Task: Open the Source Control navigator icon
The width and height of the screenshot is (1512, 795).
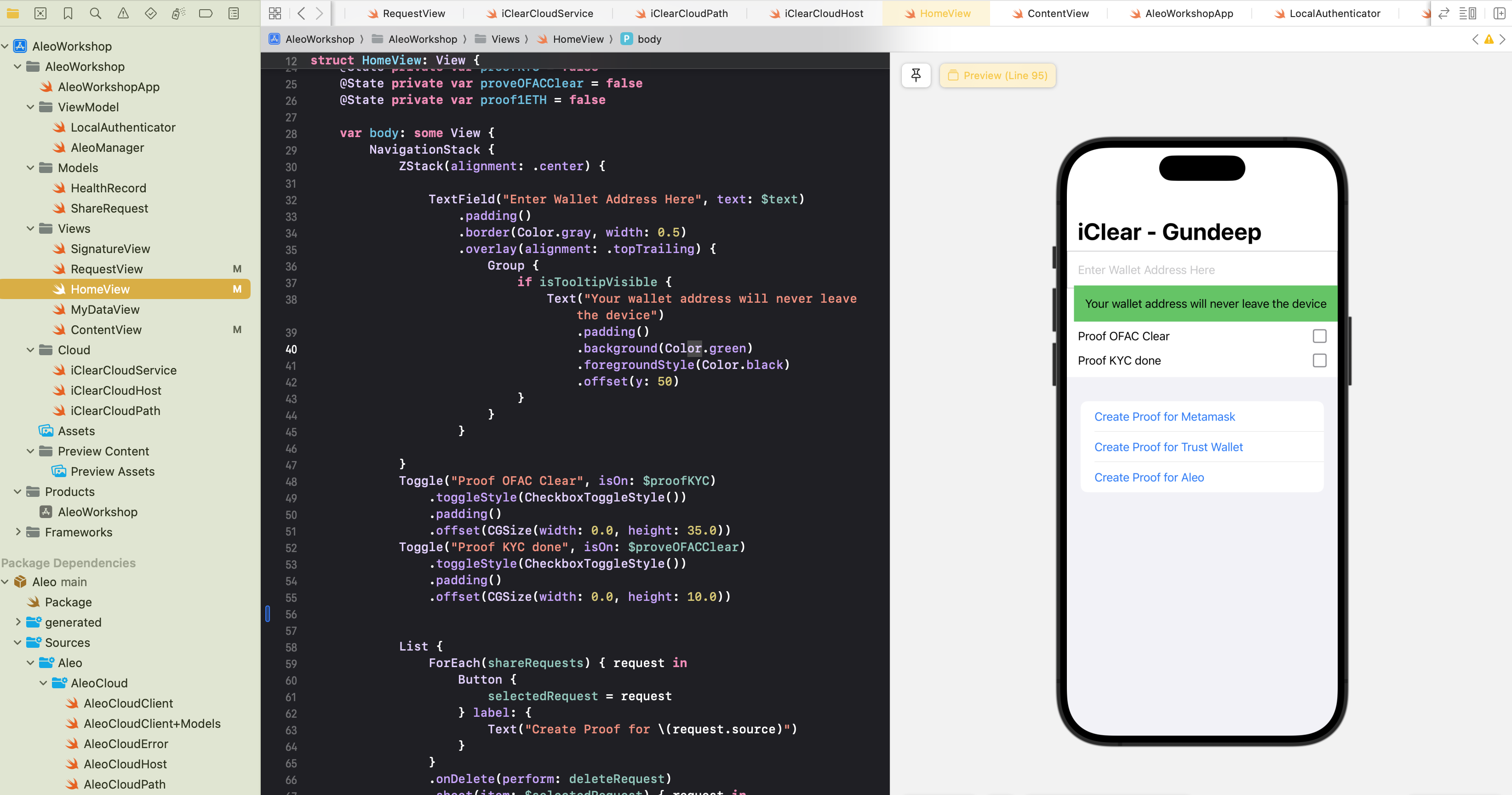Action: click(x=40, y=13)
